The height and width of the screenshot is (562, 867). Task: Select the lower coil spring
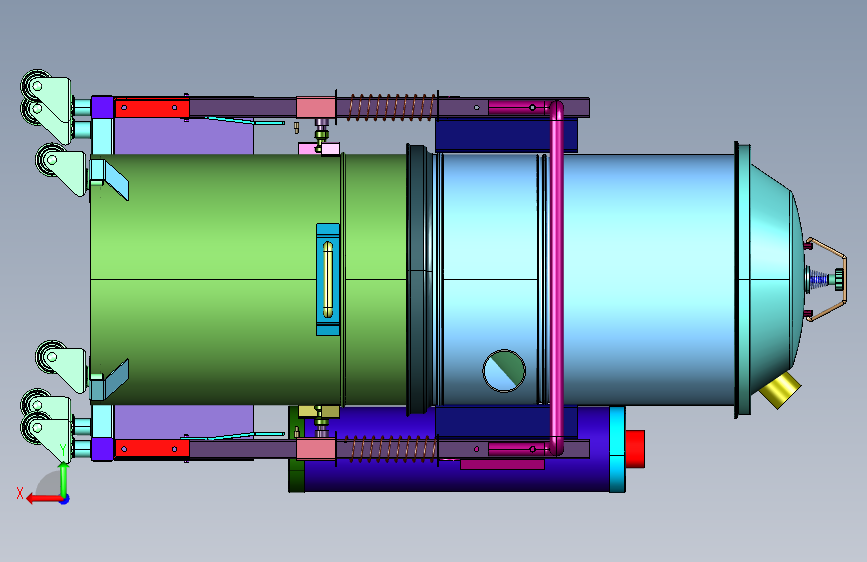click(x=391, y=449)
